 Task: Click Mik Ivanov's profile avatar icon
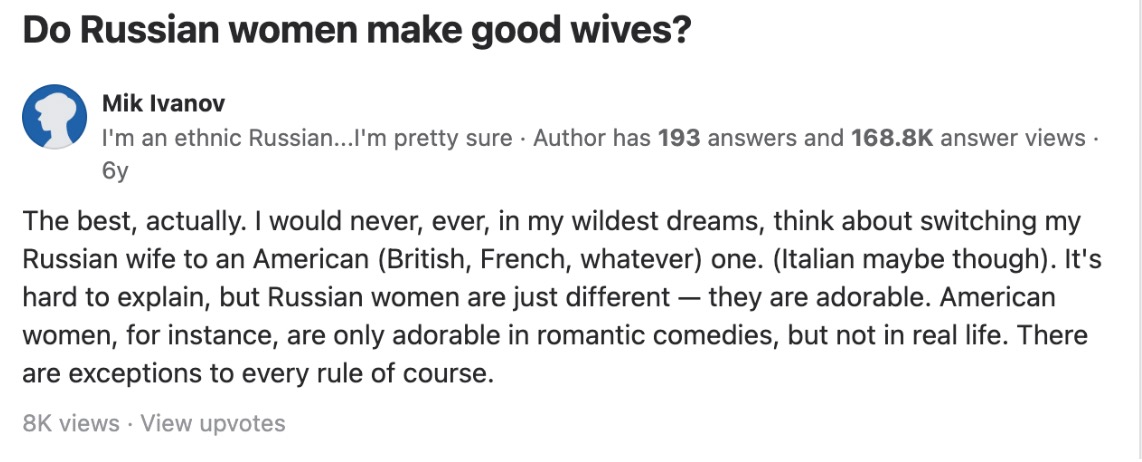pos(54,117)
